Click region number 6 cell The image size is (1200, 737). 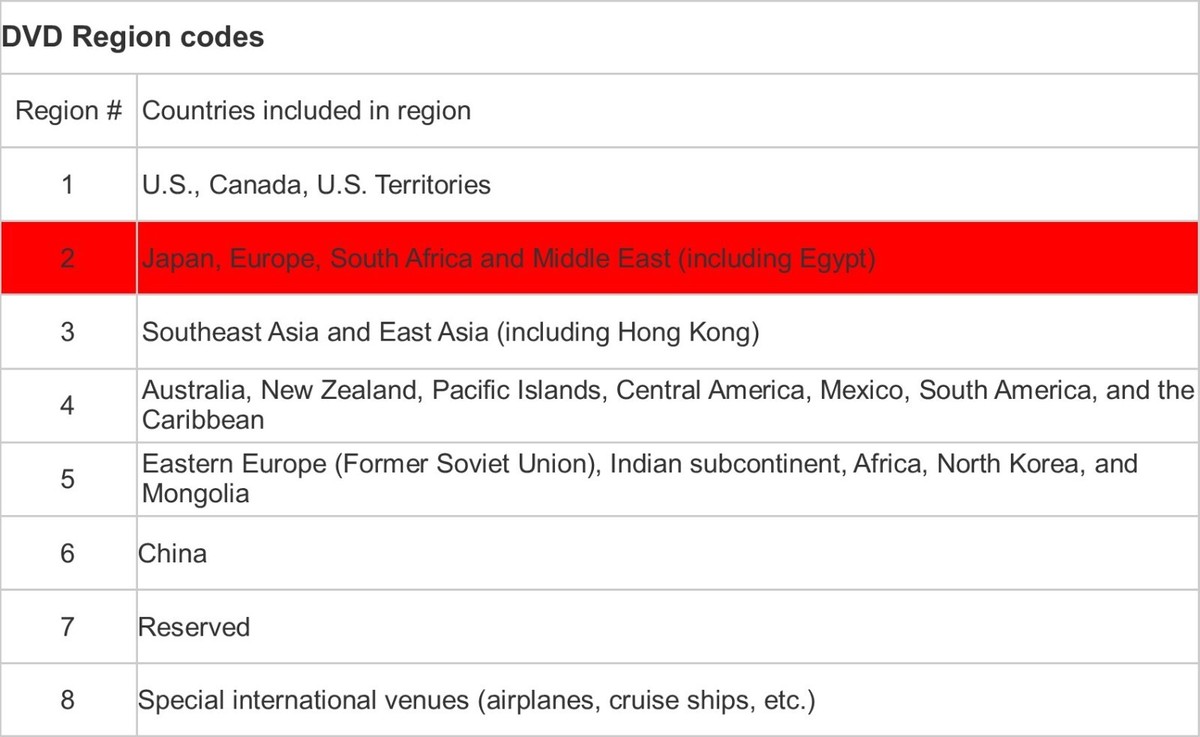(x=68, y=553)
